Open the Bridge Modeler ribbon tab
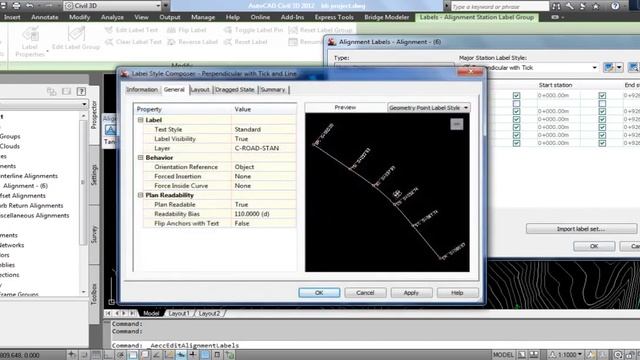The width and height of the screenshot is (640, 360). (x=387, y=17)
